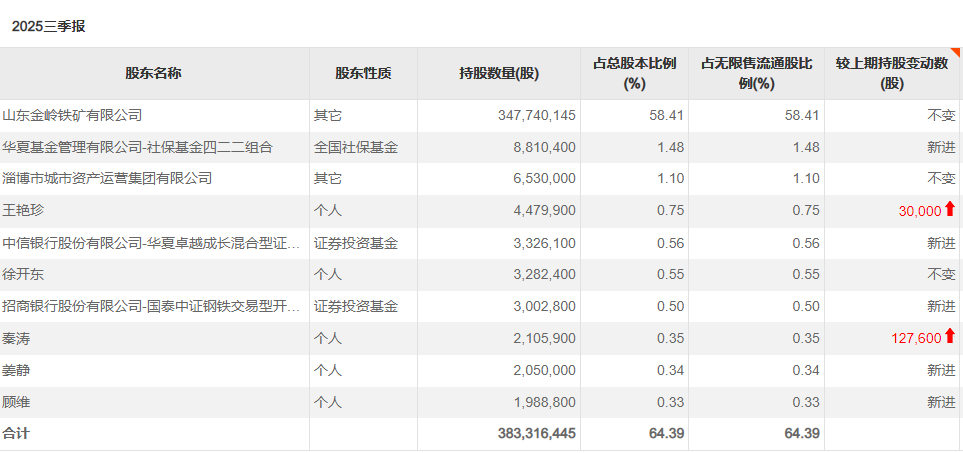This screenshot has width=963, height=453.
Task: Click the orange corner marker on the last header
Action: [x=954, y=52]
